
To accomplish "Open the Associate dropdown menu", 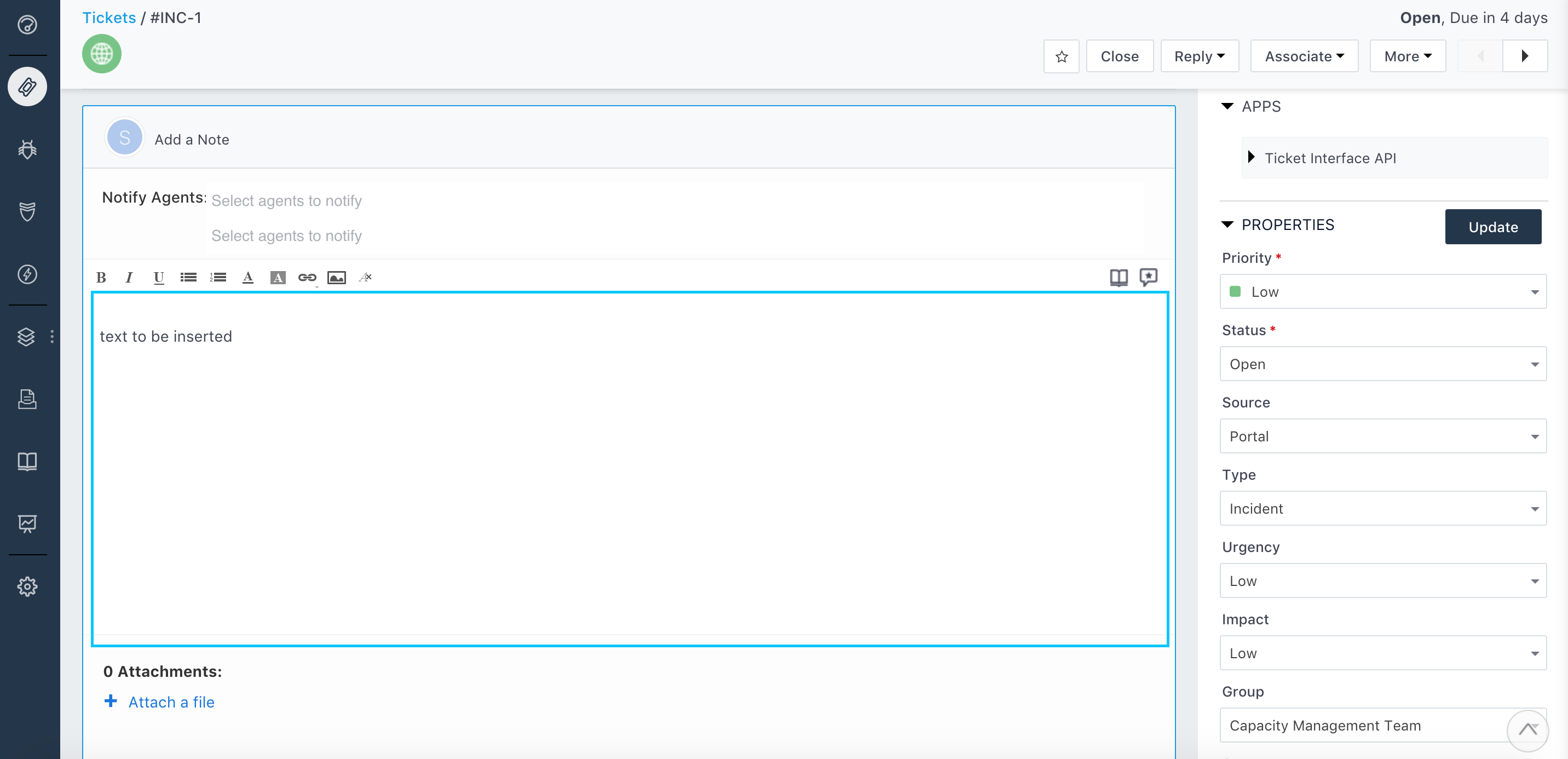I will [x=1305, y=56].
